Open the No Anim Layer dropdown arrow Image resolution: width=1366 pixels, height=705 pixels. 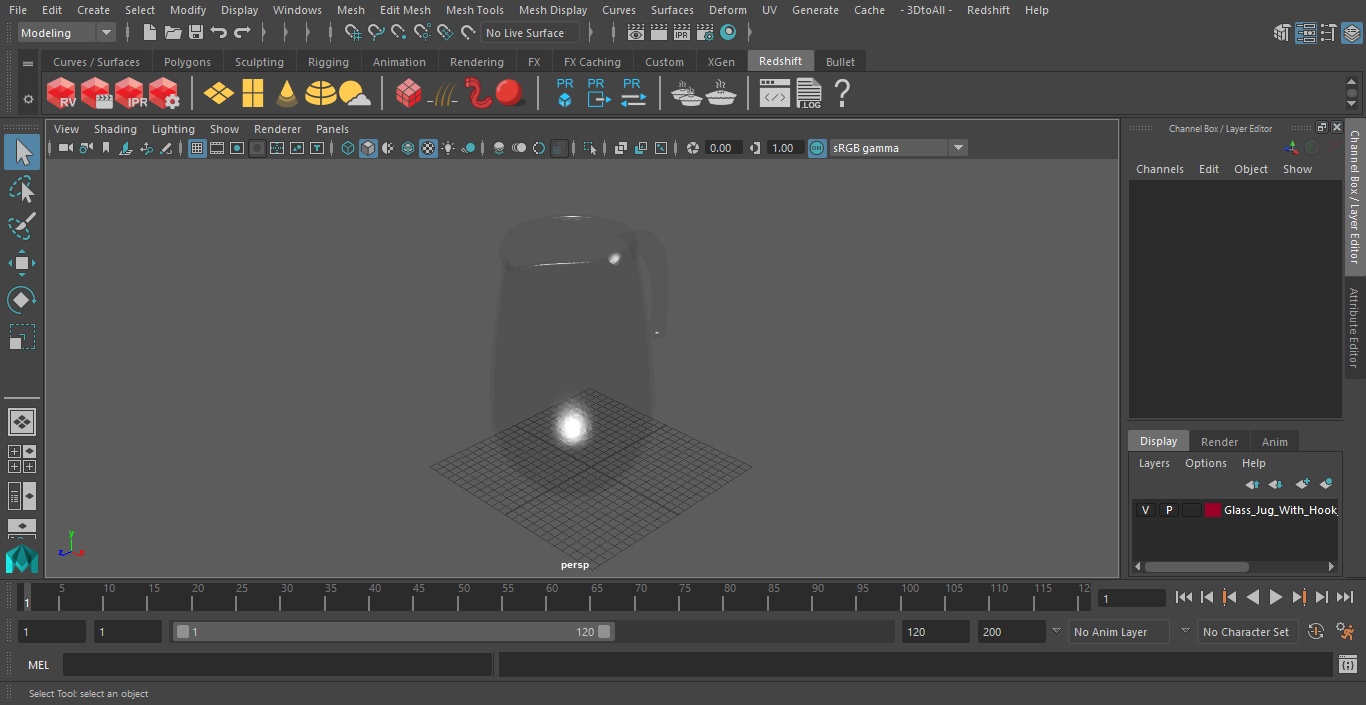1056,631
